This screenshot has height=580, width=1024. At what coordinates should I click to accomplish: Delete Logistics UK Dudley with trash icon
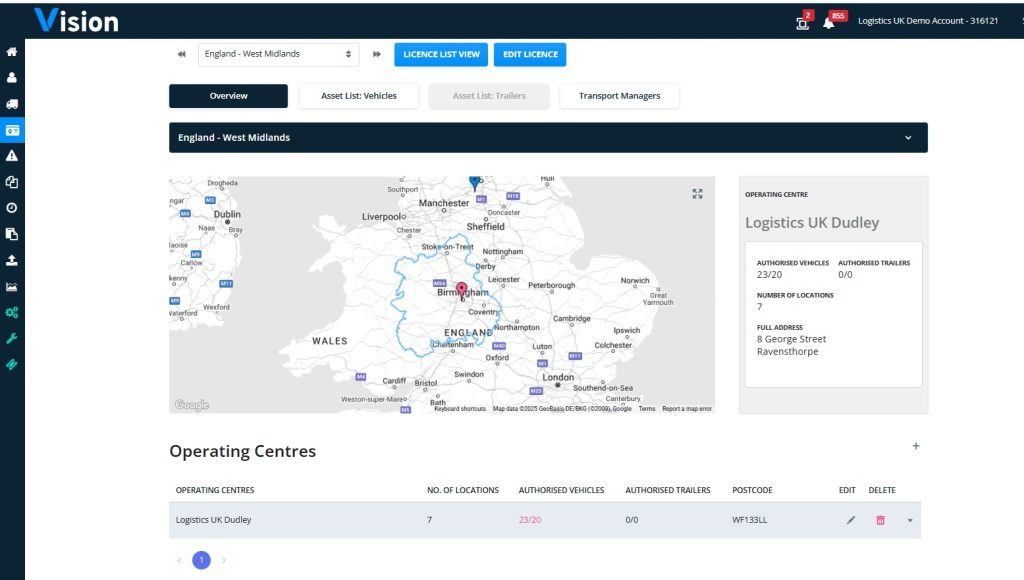[880, 520]
